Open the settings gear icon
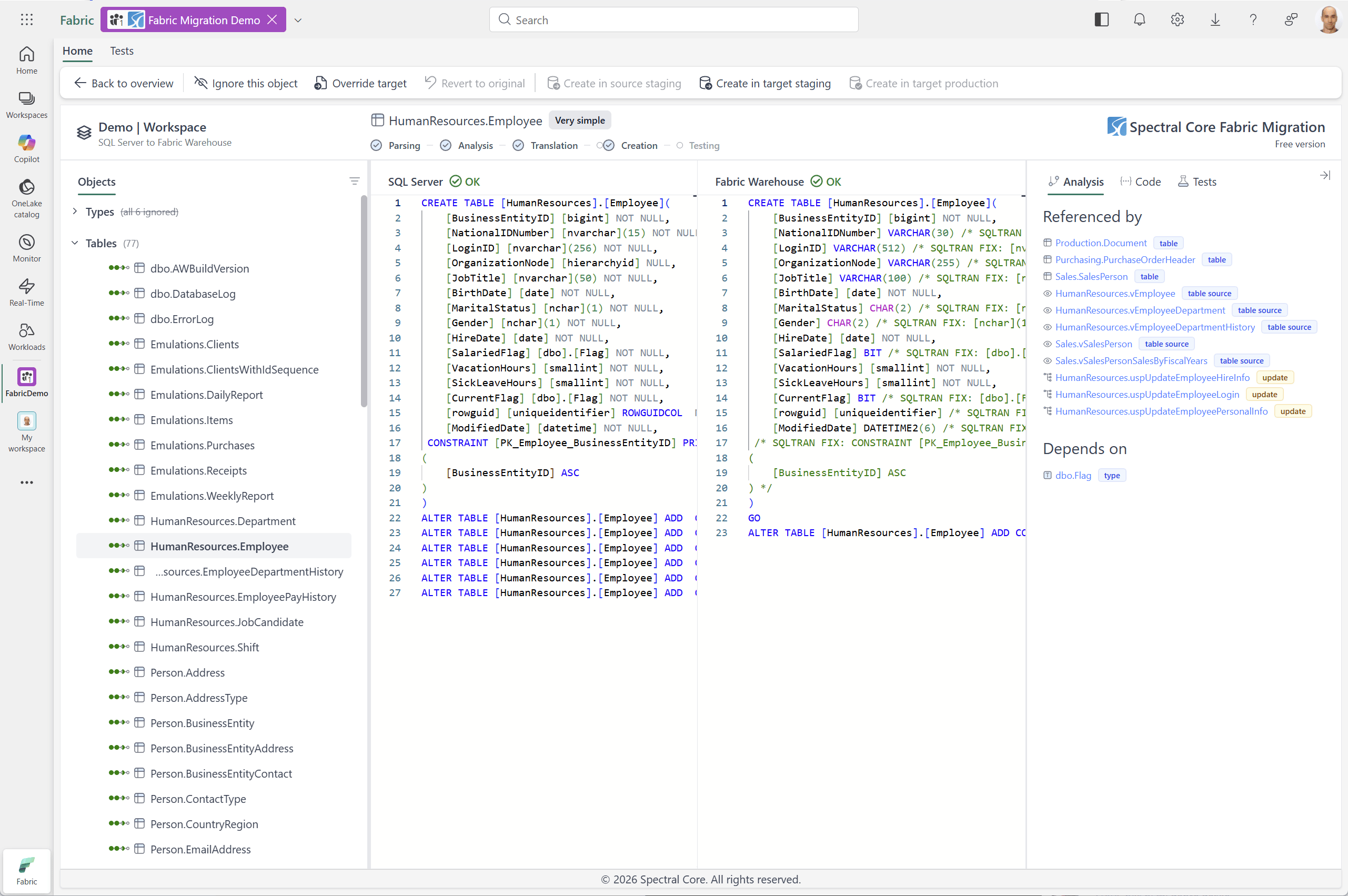Screen dimensions: 1348x896 pyautogui.click(x=1177, y=20)
